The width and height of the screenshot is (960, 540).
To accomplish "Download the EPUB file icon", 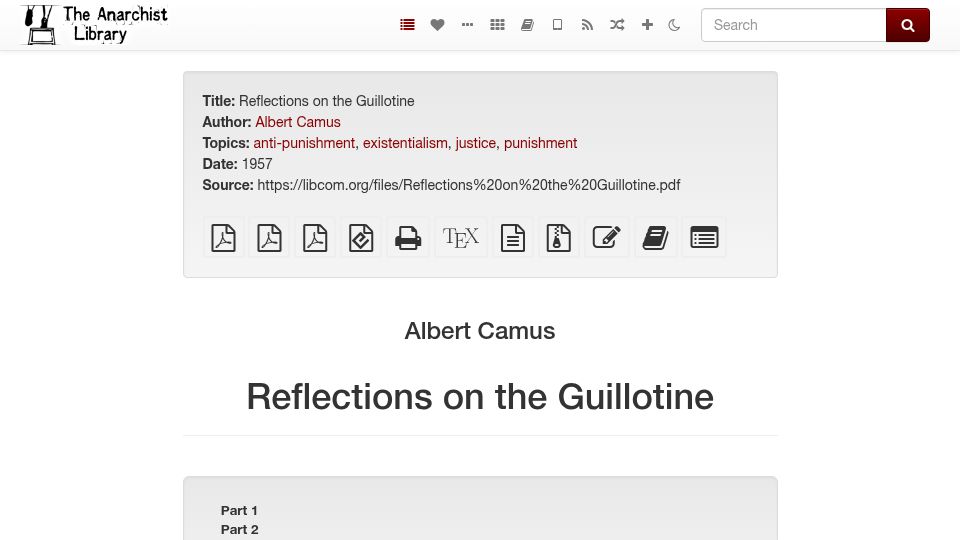I will point(361,238).
